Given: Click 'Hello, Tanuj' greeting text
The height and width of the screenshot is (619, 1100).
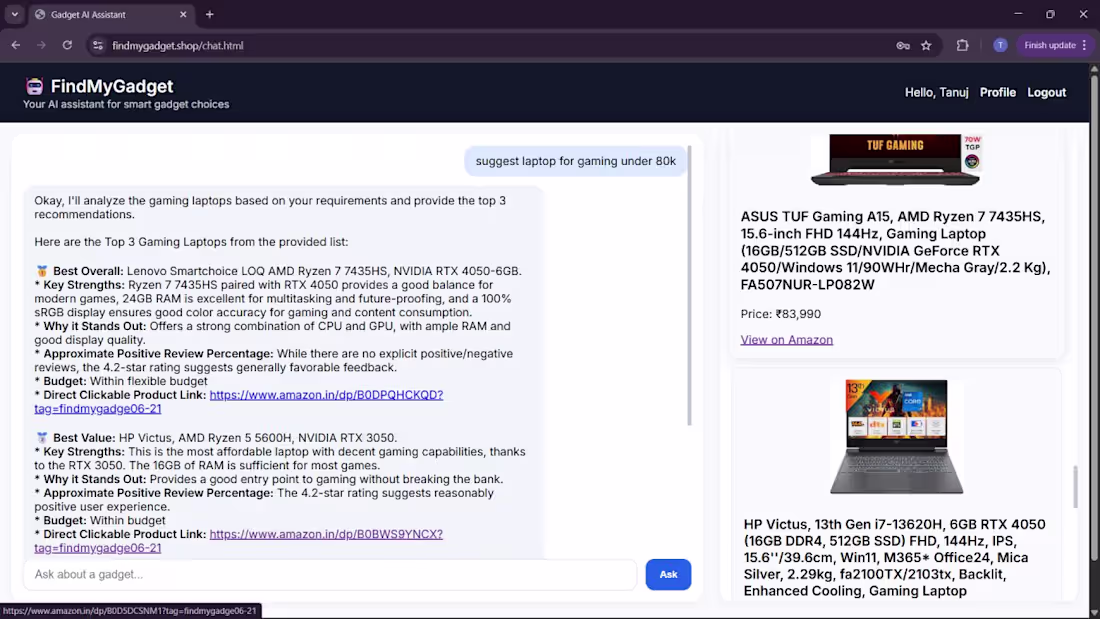Looking at the screenshot, I should [936, 93].
